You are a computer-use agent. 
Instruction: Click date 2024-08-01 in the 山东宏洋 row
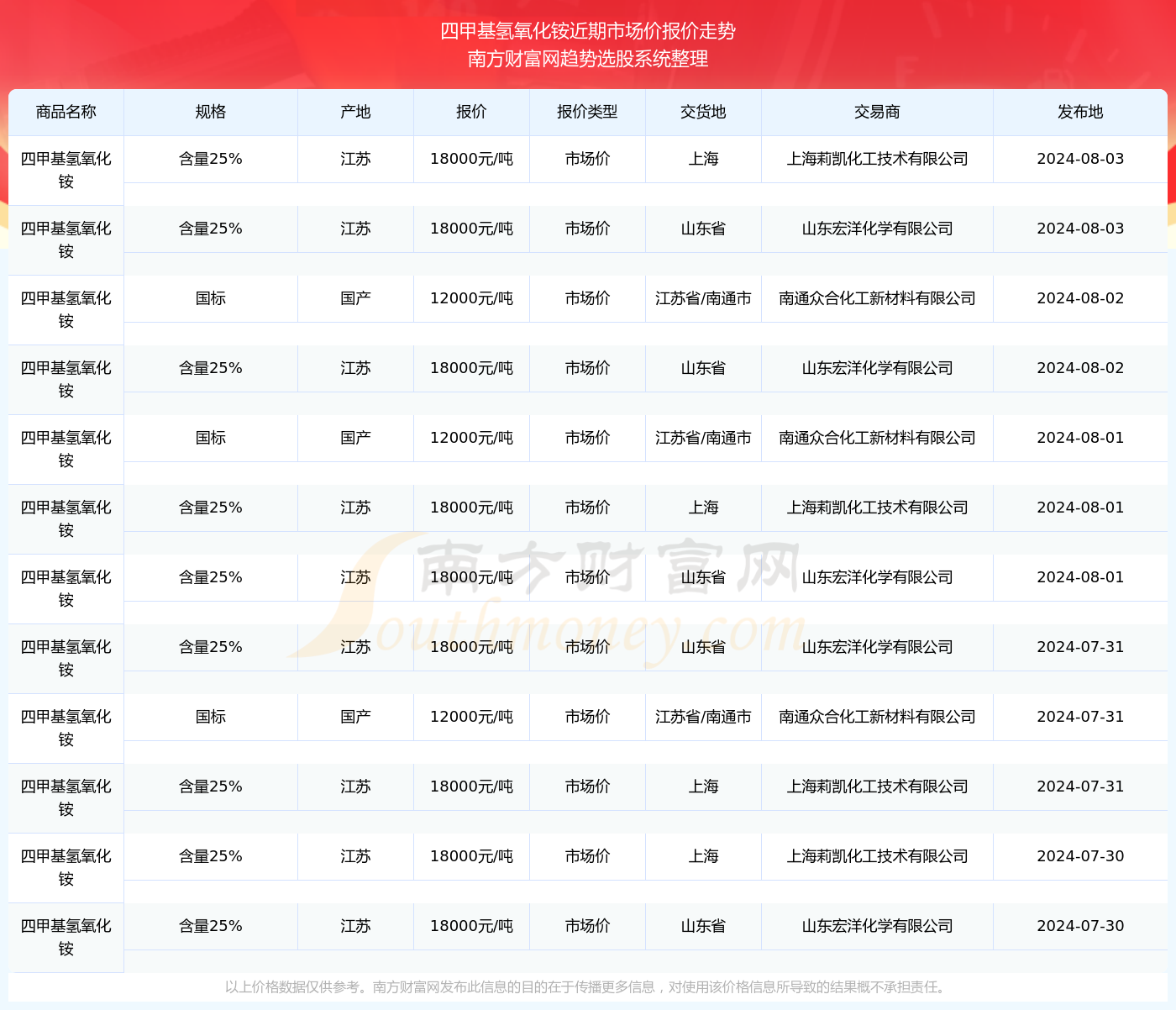1080,577
